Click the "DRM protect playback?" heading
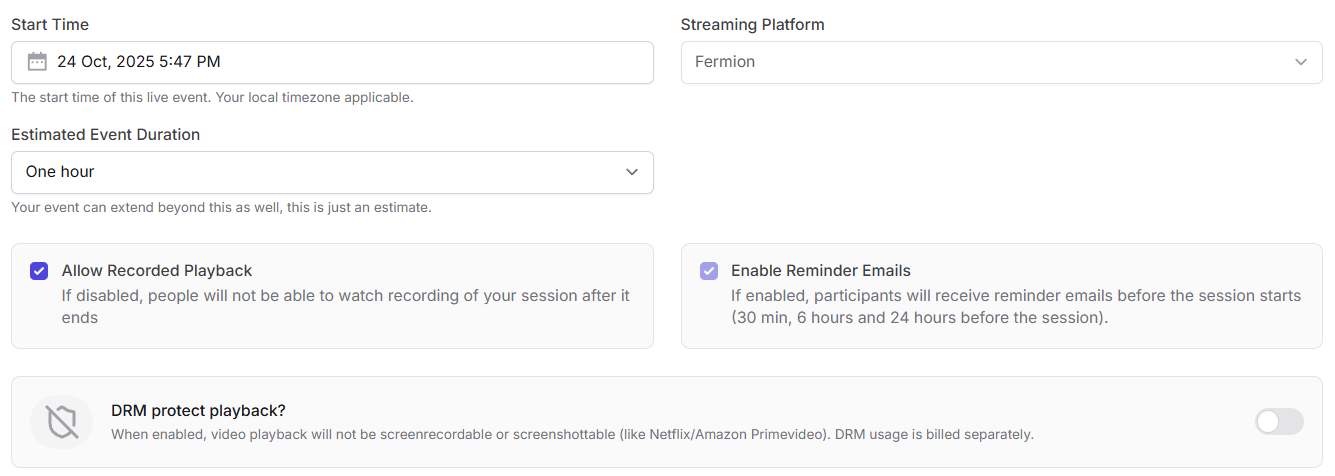The image size is (1335, 476). (x=199, y=411)
